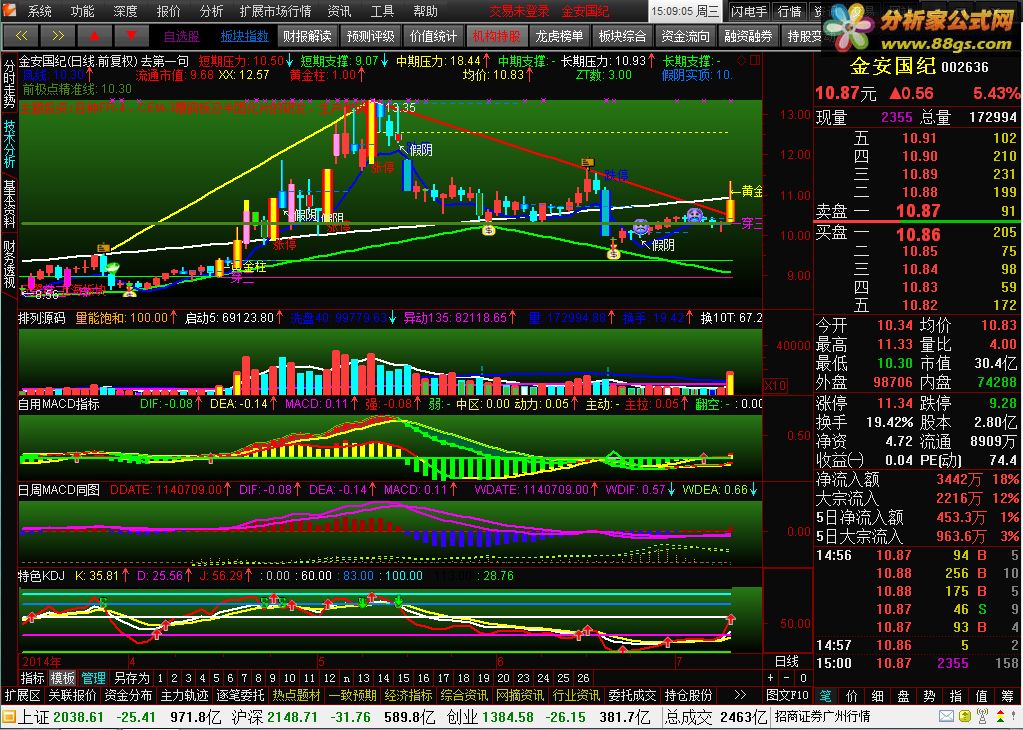Click the application logo in title bar
The width and height of the screenshot is (1023, 730).
pos(11,11)
